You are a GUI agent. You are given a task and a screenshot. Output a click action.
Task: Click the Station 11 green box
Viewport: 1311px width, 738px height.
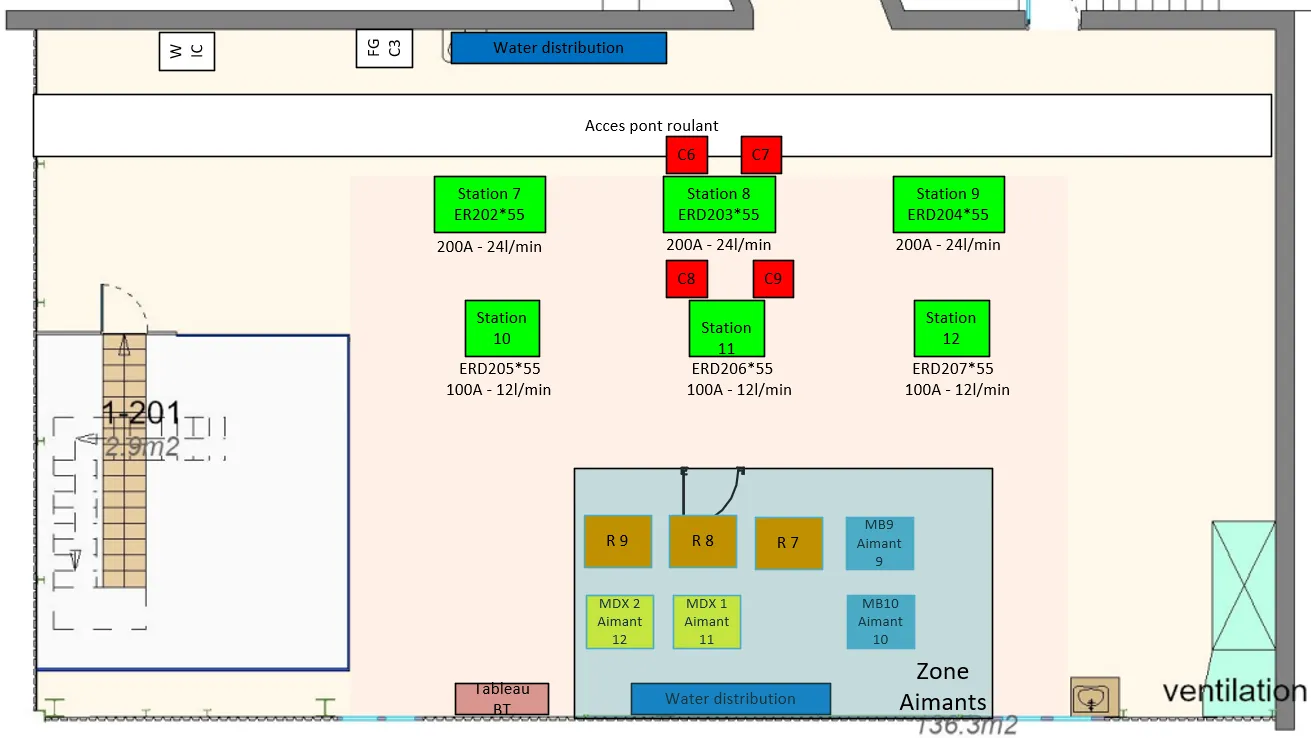click(726, 328)
